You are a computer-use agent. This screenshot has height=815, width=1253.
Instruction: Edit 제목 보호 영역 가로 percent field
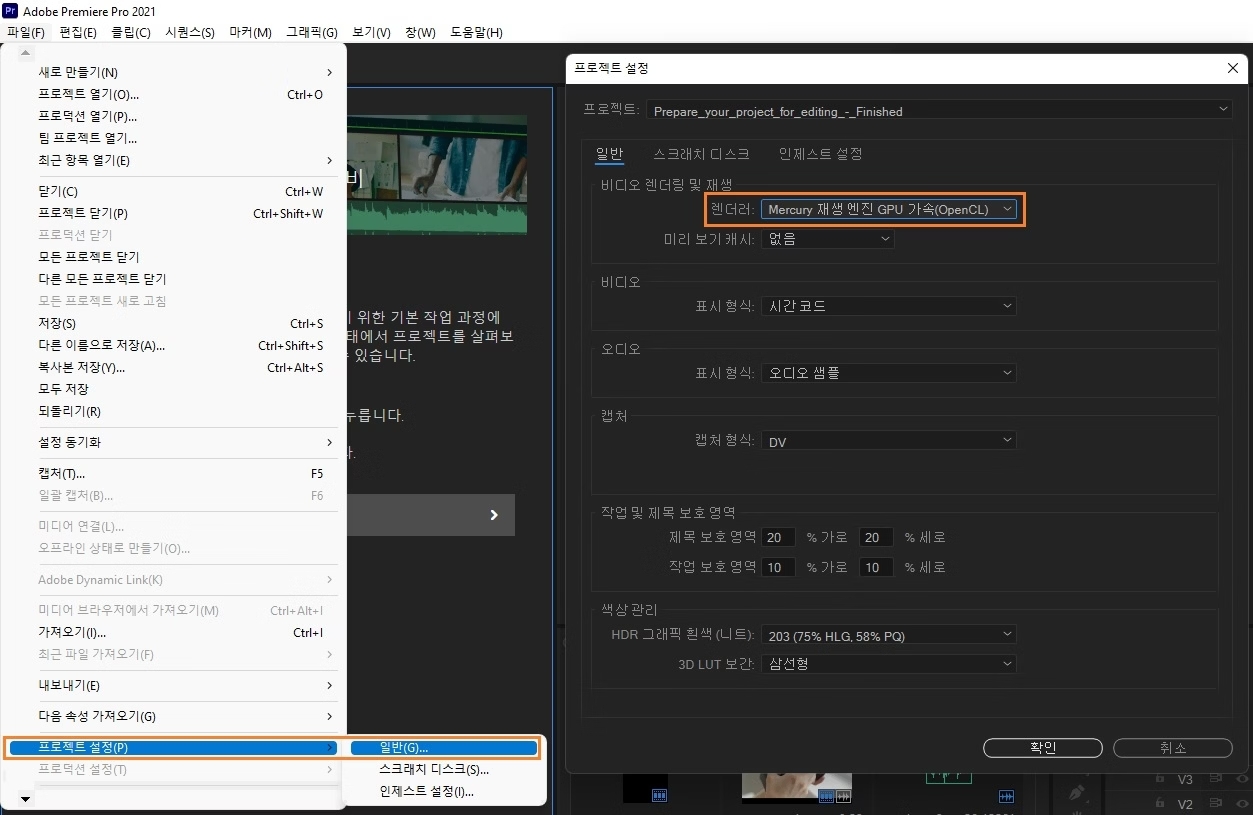pyautogui.click(x=778, y=537)
